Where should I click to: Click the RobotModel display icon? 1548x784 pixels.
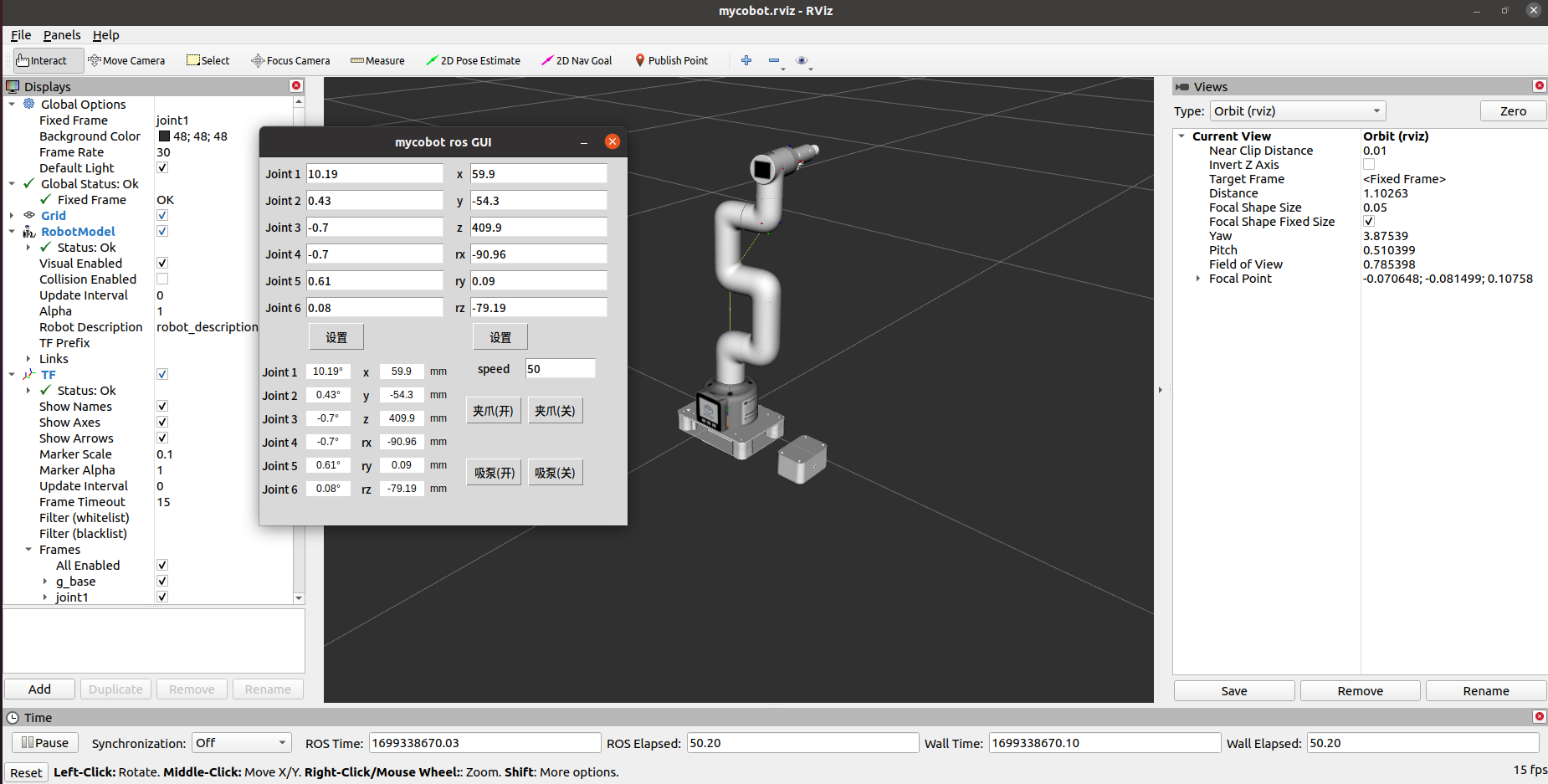[x=29, y=231]
